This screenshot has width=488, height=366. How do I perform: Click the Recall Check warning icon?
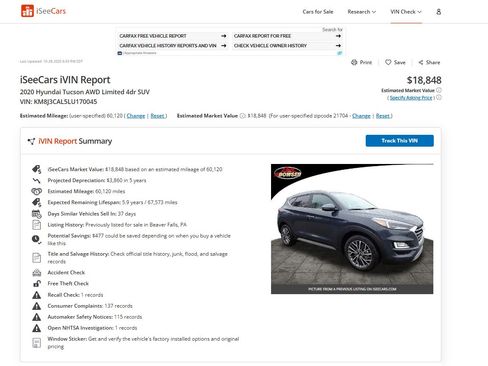click(x=37, y=295)
